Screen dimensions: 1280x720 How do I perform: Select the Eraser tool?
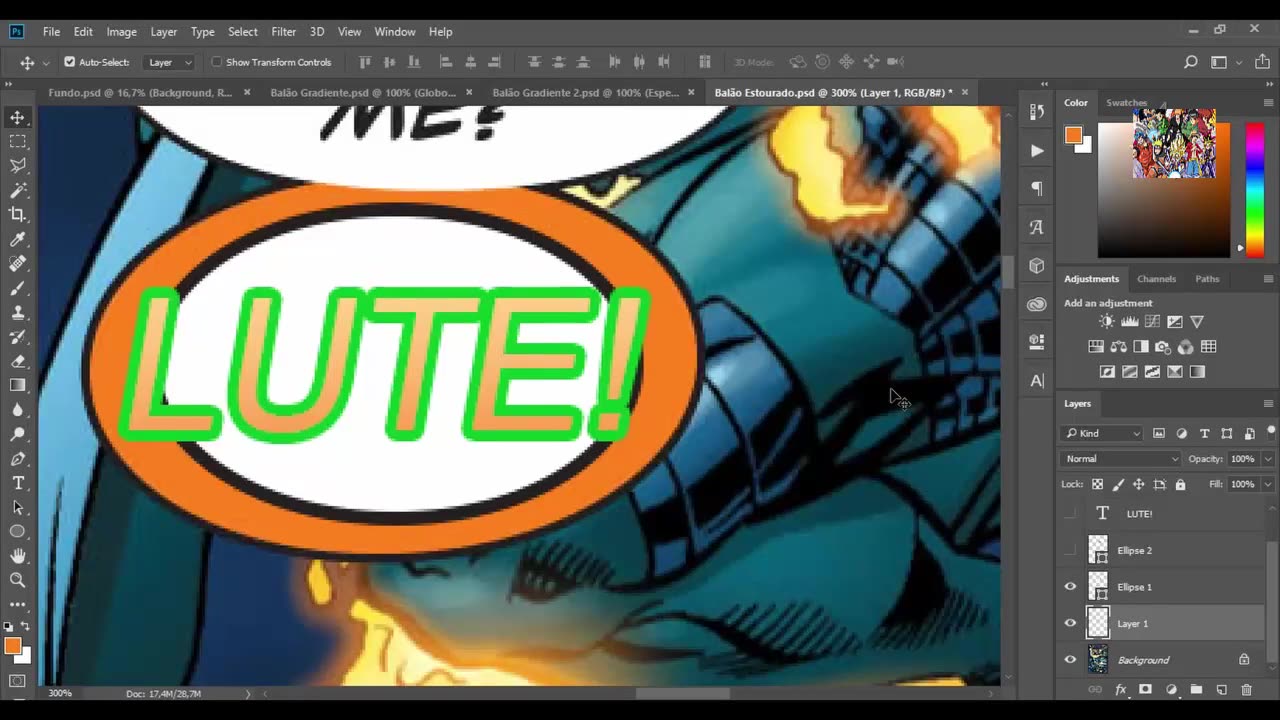[x=18, y=361]
